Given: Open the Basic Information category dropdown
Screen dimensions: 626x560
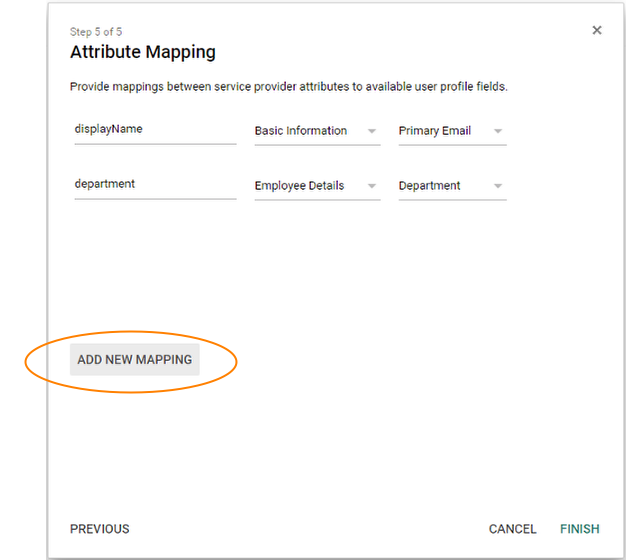Looking at the screenshot, I should pos(302,131).
